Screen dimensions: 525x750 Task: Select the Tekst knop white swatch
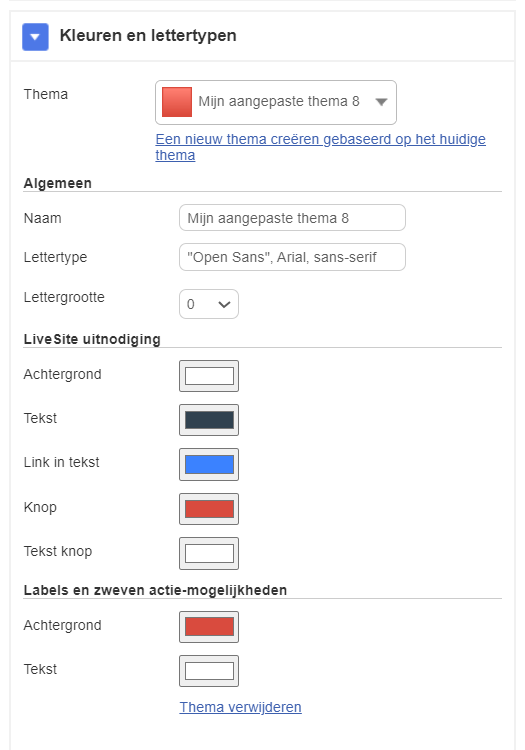click(x=209, y=553)
